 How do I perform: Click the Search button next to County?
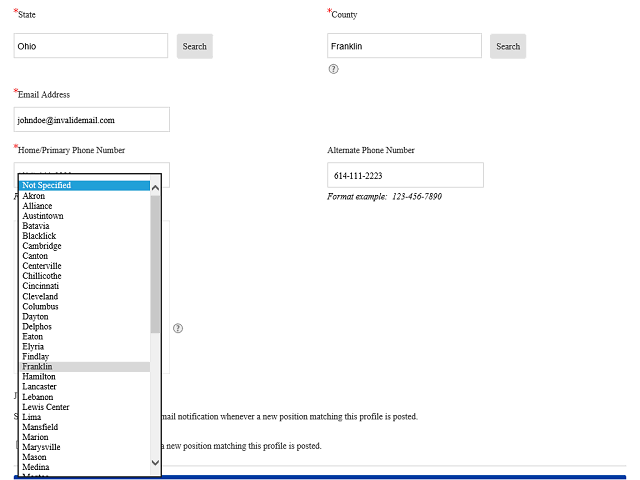[x=508, y=46]
